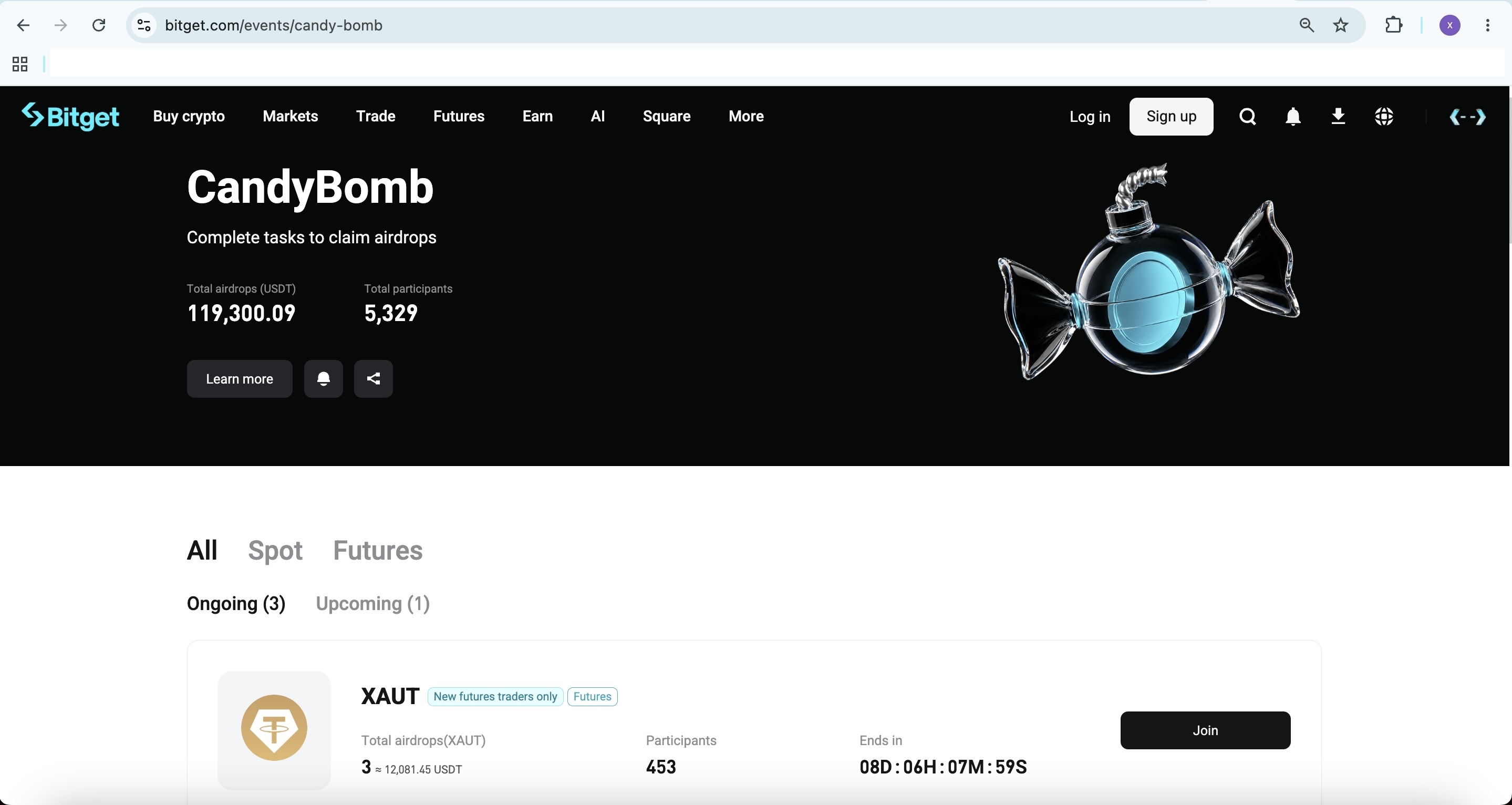Image resolution: width=1512 pixels, height=805 pixels.
Task: Click the Learn more button
Action: coord(240,379)
